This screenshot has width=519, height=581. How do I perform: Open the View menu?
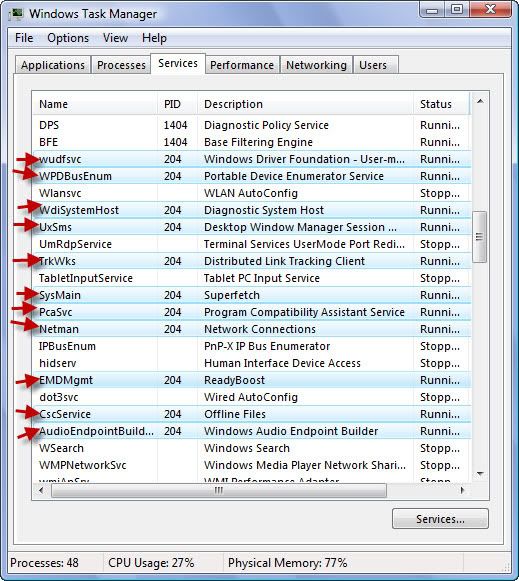pyautogui.click(x=115, y=38)
